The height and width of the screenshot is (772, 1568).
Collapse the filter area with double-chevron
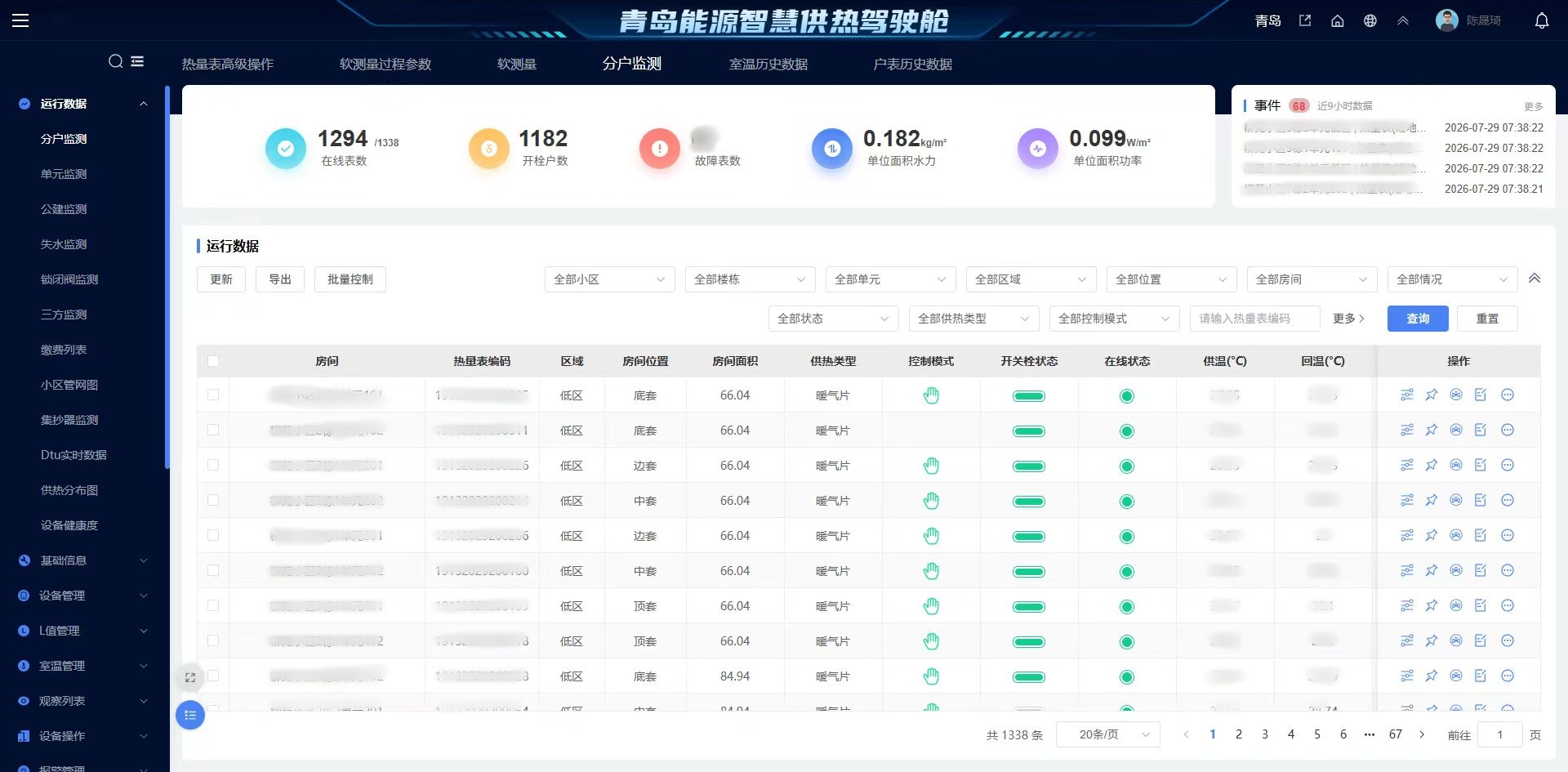1535,279
